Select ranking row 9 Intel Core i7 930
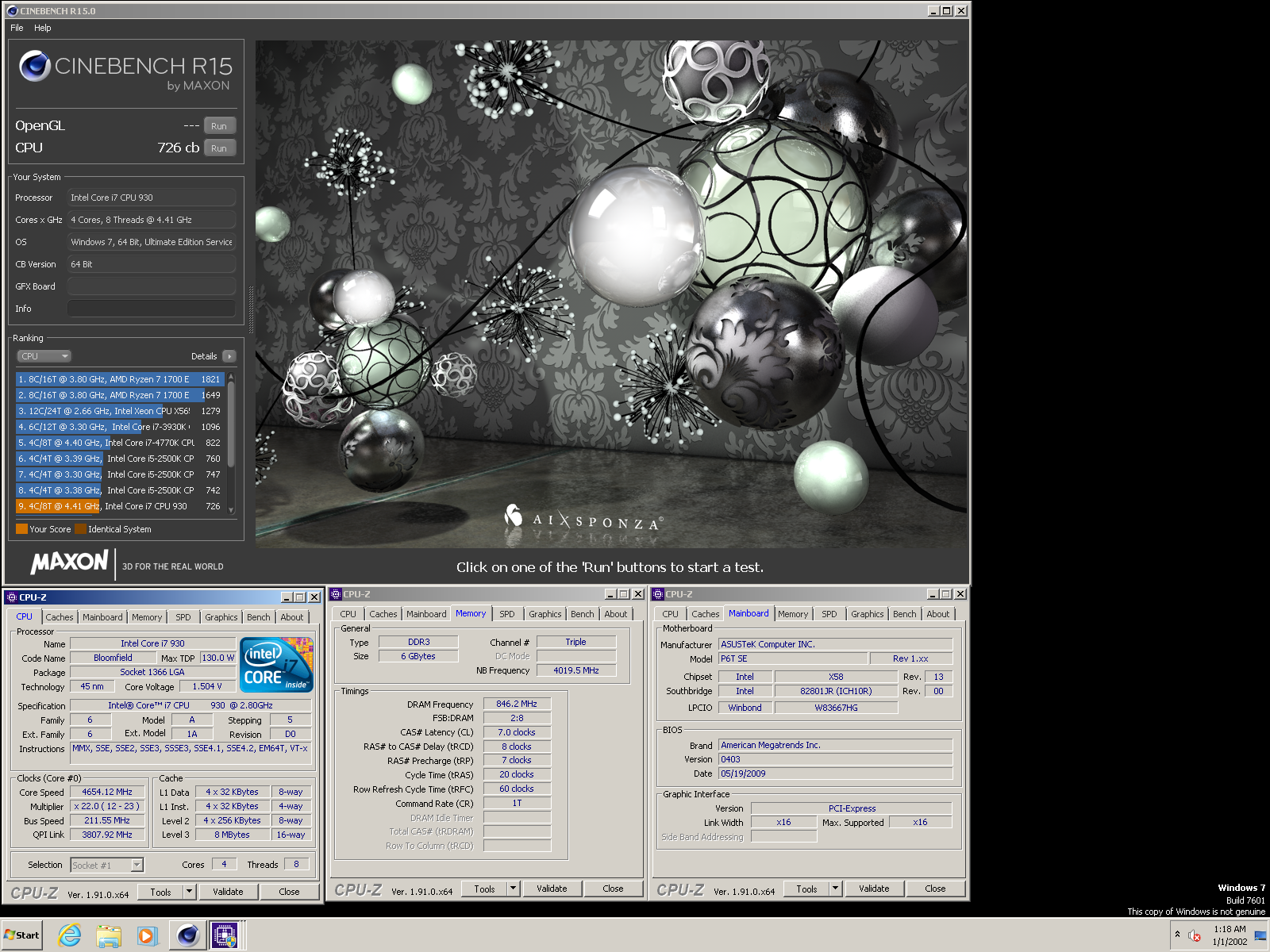 (x=120, y=506)
